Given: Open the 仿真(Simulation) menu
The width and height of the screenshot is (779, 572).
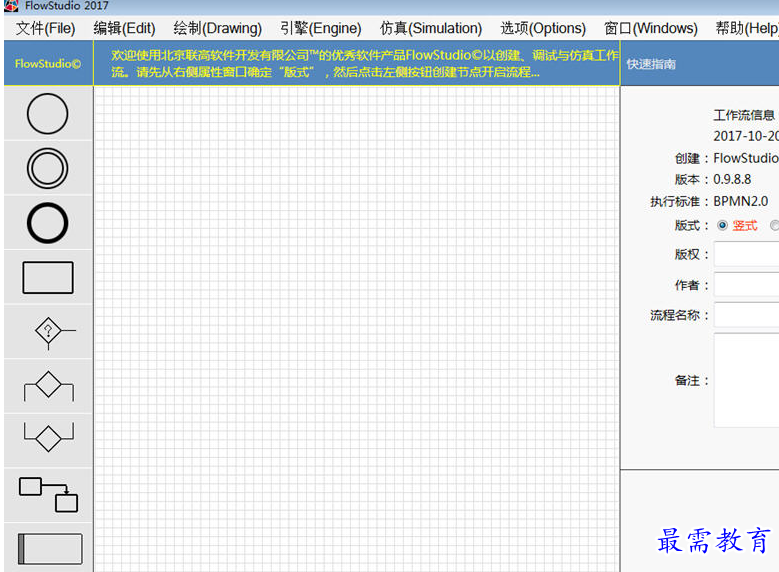Looking at the screenshot, I should click(431, 28).
